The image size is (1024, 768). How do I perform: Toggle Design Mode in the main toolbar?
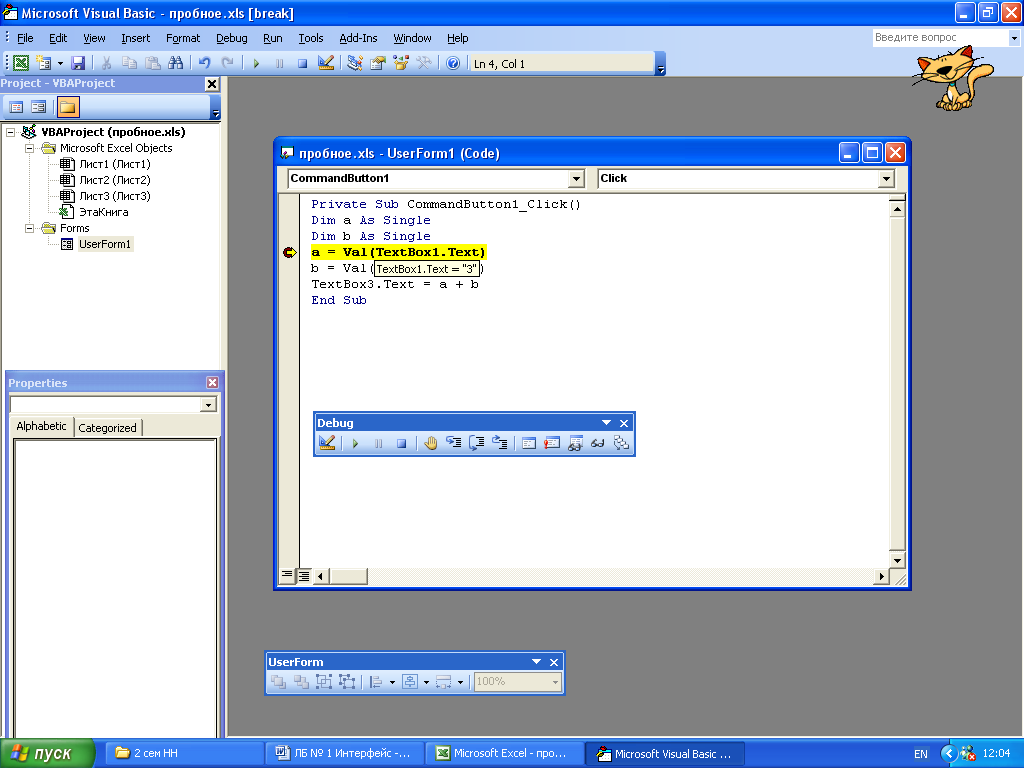[325, 63]
